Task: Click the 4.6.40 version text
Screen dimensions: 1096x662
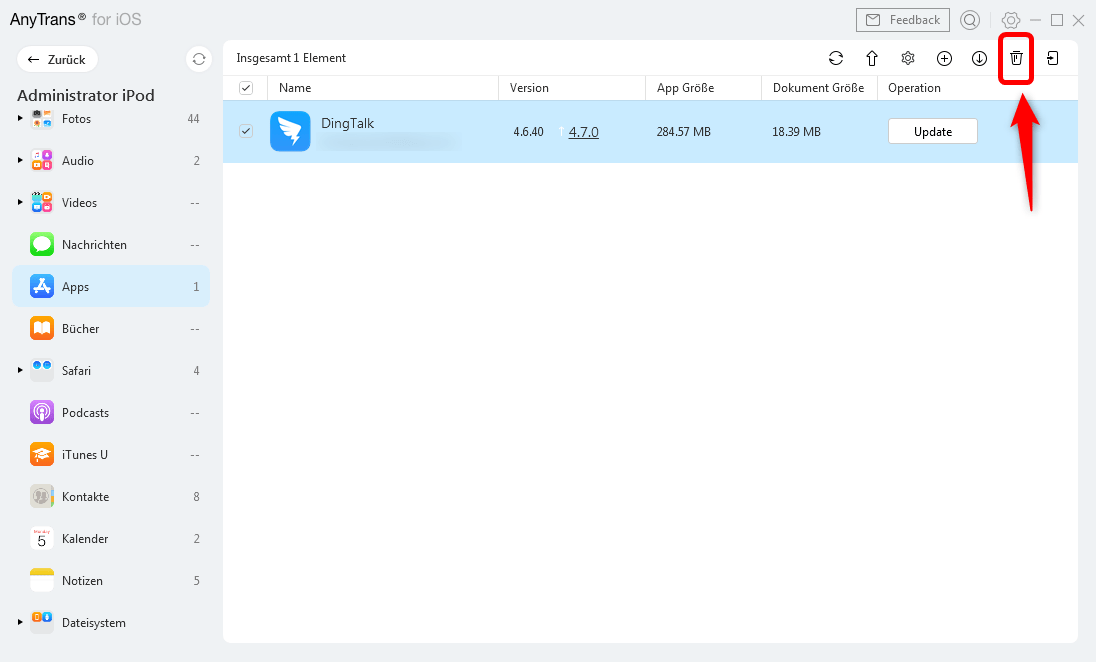Action: click(528, 131)
